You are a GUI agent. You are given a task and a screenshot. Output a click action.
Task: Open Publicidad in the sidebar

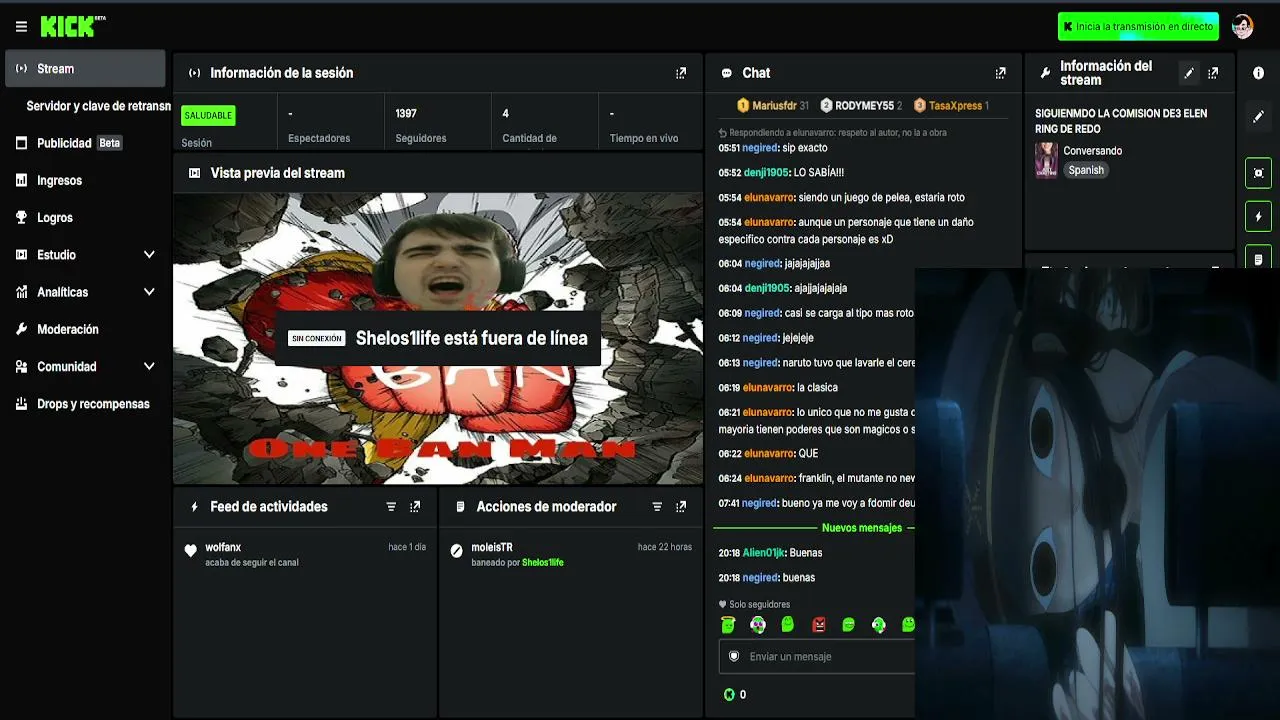click(x=64, y=143)
